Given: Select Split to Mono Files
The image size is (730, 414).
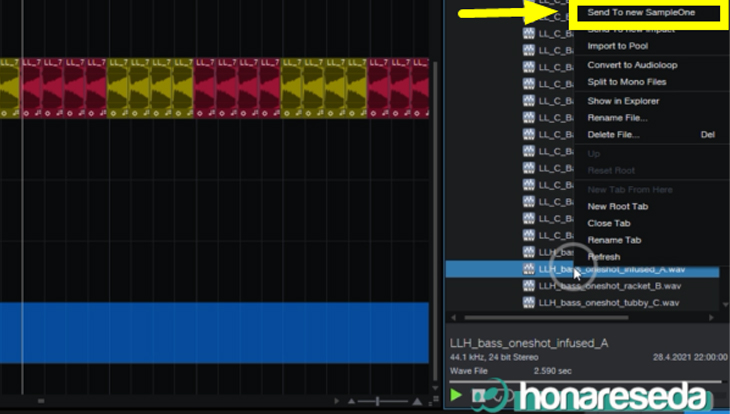Looking at the screenshot, I should 627,82.
